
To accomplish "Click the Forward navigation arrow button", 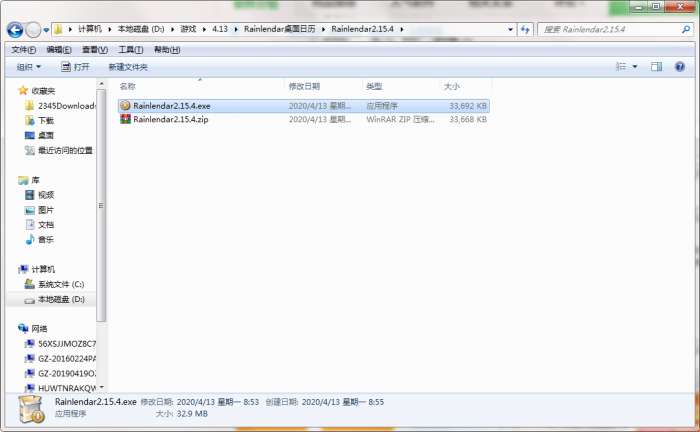I will click(x=33, y=30).
